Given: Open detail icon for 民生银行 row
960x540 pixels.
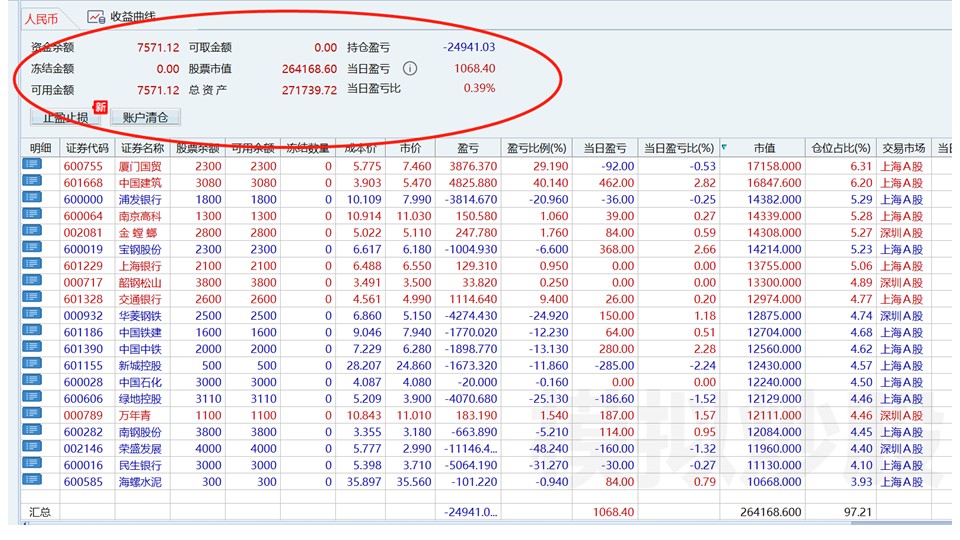Looking at the screenshot, I should point(32,463).
